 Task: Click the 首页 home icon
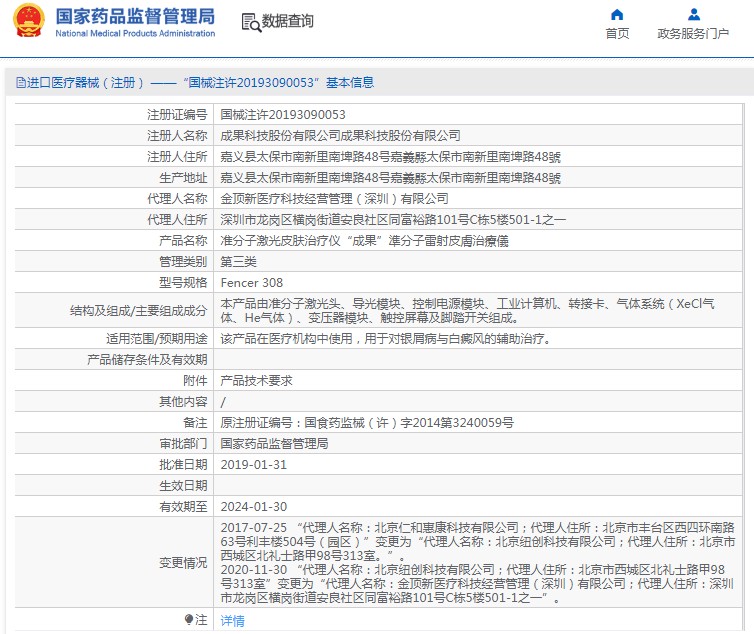pos(617,14)
